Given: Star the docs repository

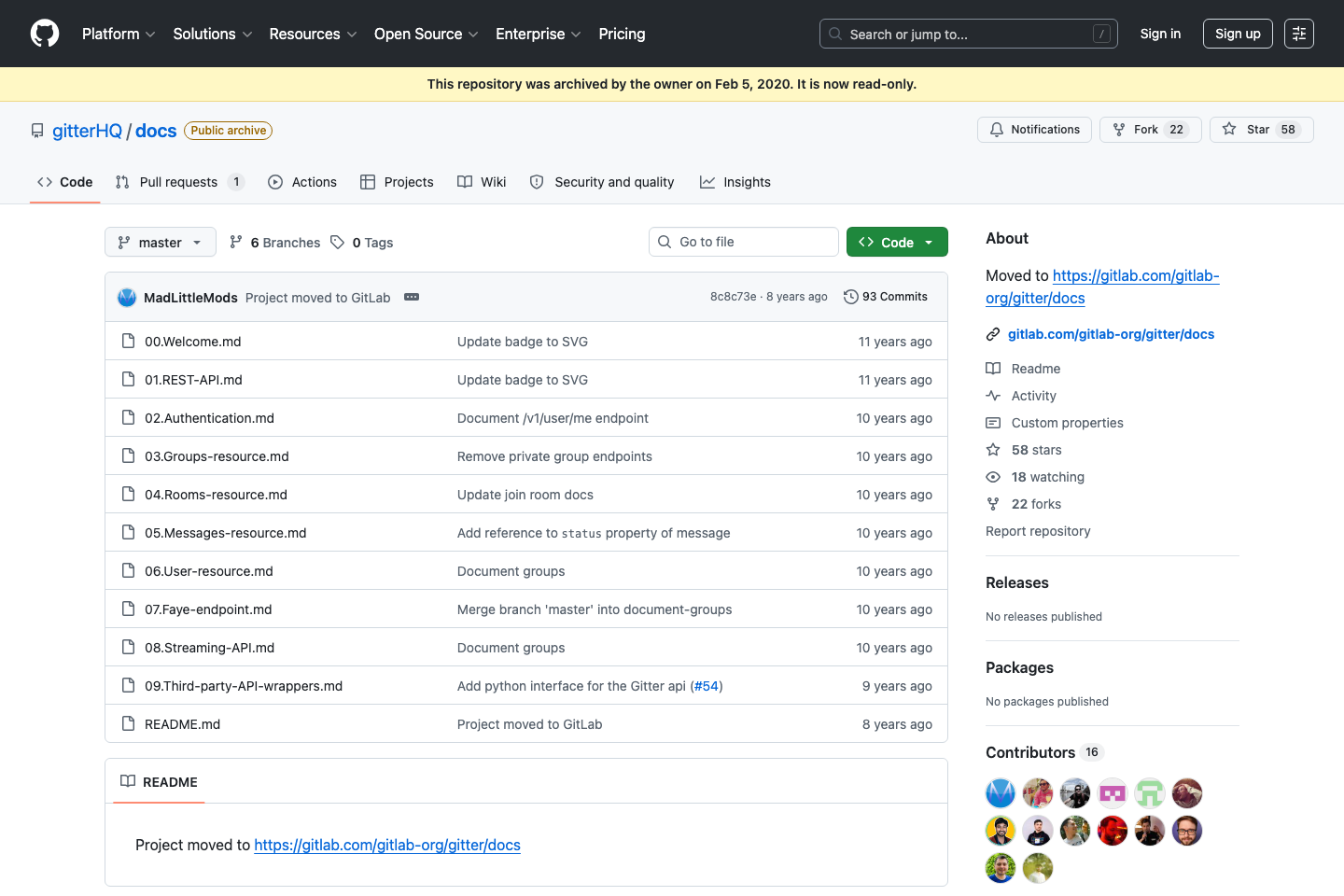Looking at the screenshot, I should [x=1262, y=129].
